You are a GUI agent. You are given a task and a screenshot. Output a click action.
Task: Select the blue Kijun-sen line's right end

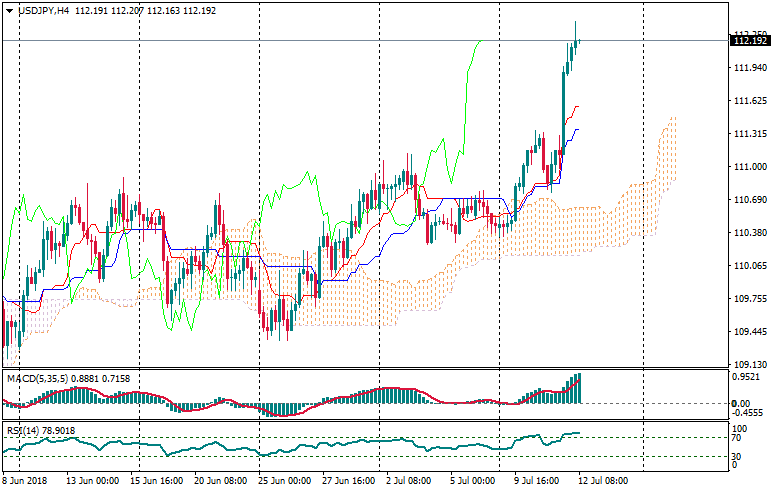(x=578, y=129)
